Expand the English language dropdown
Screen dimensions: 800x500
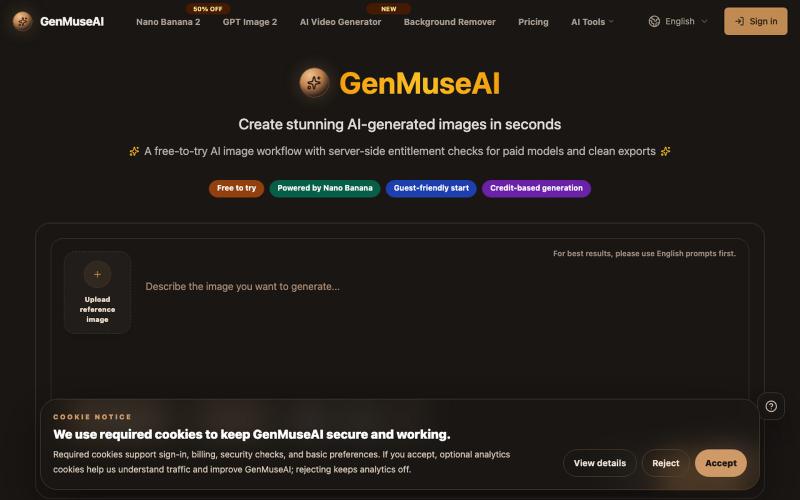coord(679,21)
